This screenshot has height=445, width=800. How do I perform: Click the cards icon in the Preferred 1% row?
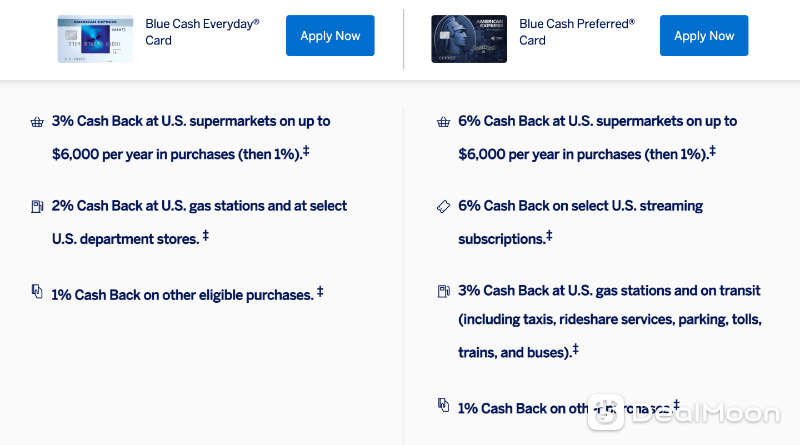click(443, 405)
